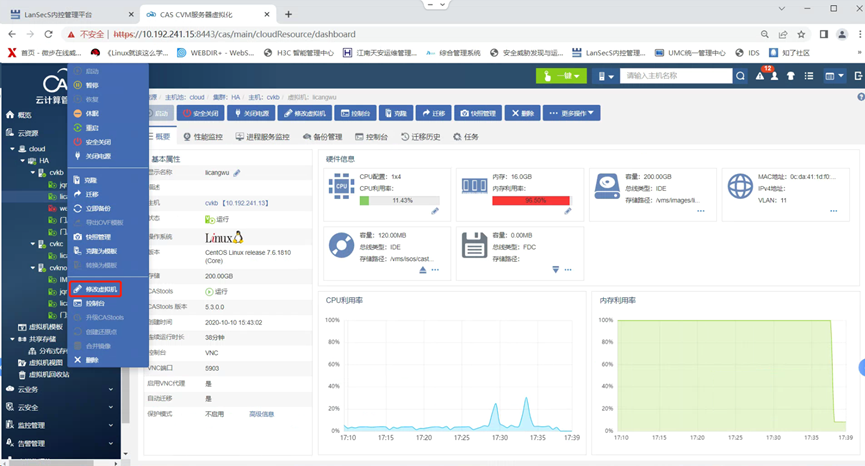The width and height of the screenshot is (865, 466).
Task: Click the search magnifier icon beside host name field
Action: click(x=741, y=76)
